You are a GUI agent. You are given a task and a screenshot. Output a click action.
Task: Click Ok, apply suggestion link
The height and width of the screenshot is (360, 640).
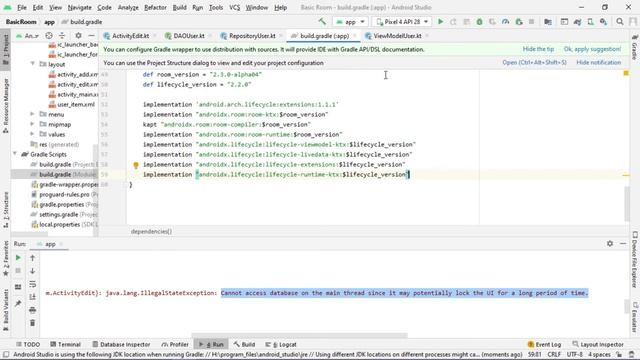pyautogui.click(x=592, y=49)
